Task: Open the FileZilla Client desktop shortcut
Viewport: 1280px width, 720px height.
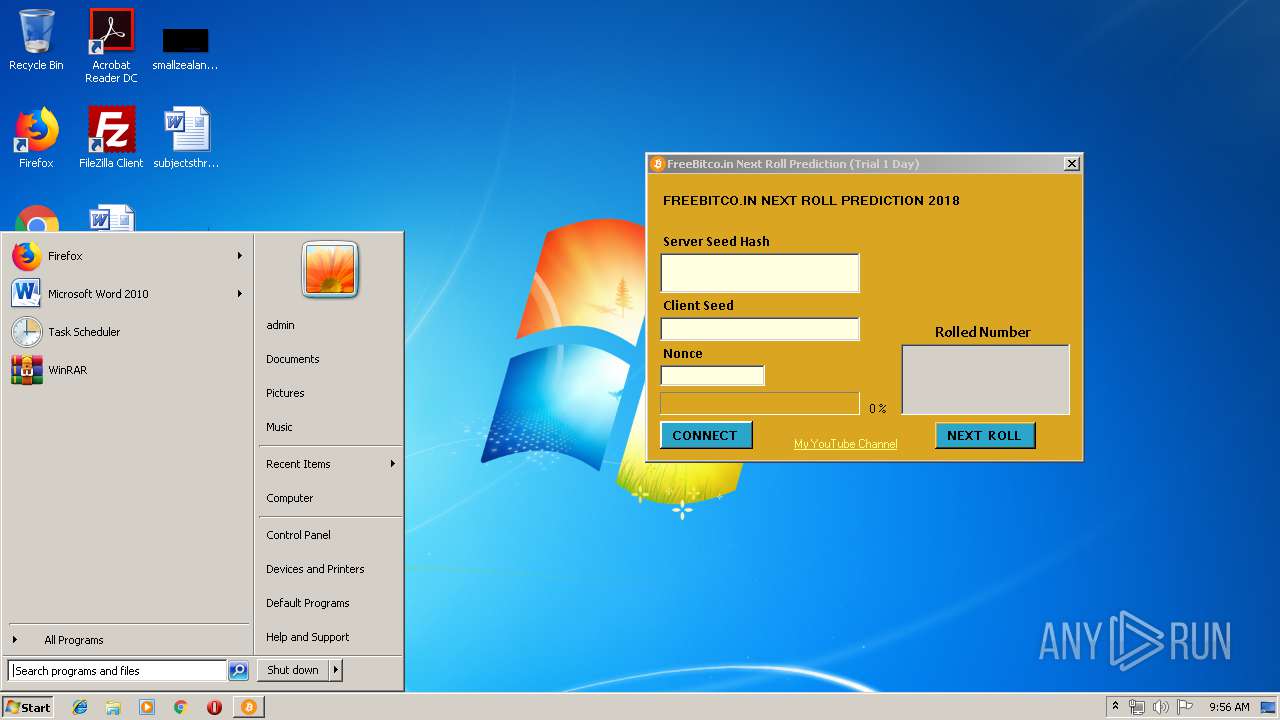Action: (111, 138)
